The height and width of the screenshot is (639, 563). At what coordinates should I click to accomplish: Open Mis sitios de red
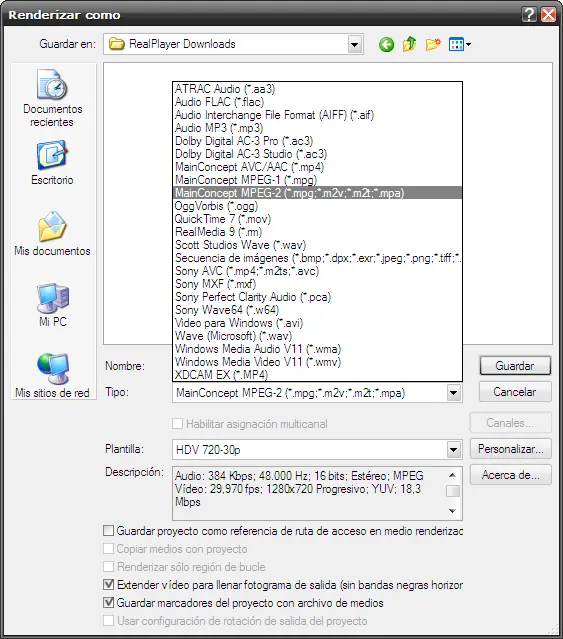[53, 375]
